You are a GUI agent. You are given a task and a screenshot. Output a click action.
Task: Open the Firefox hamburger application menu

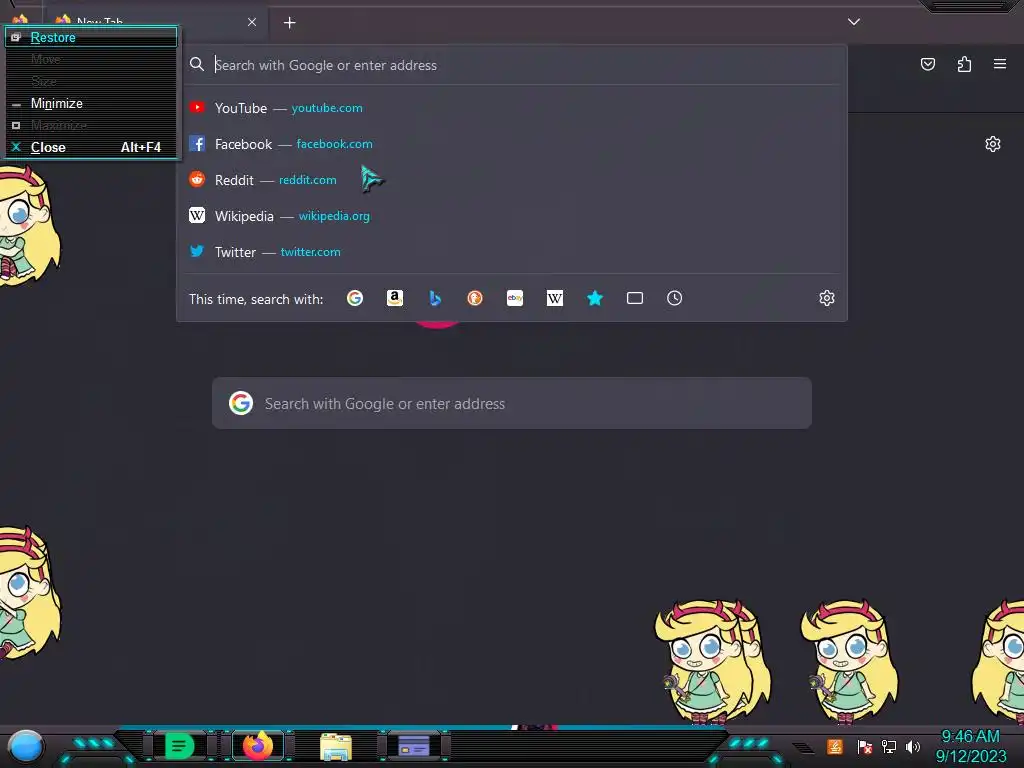tap(1000, 64)
